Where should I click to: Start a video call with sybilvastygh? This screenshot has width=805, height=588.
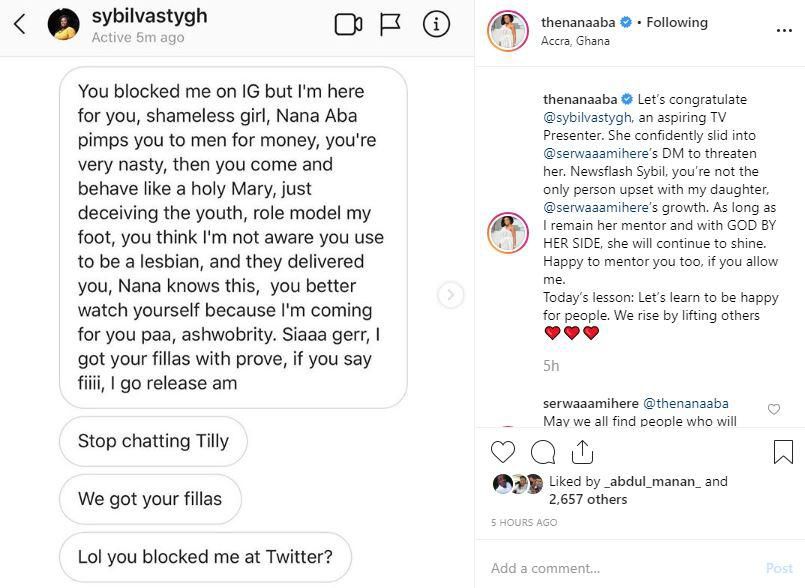click(x=348, y=25)
